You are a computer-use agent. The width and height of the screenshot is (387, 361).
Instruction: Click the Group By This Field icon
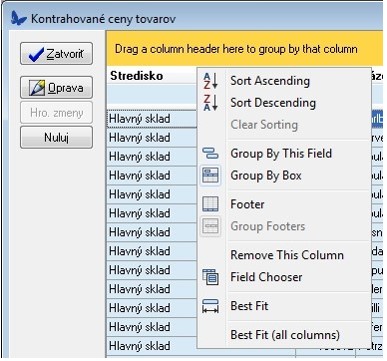[210, 153]
